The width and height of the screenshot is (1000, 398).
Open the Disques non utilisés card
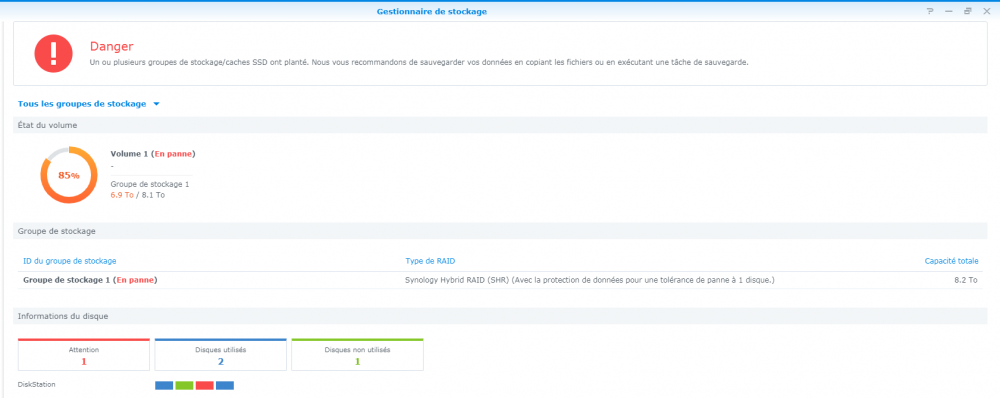coord(357,355)
